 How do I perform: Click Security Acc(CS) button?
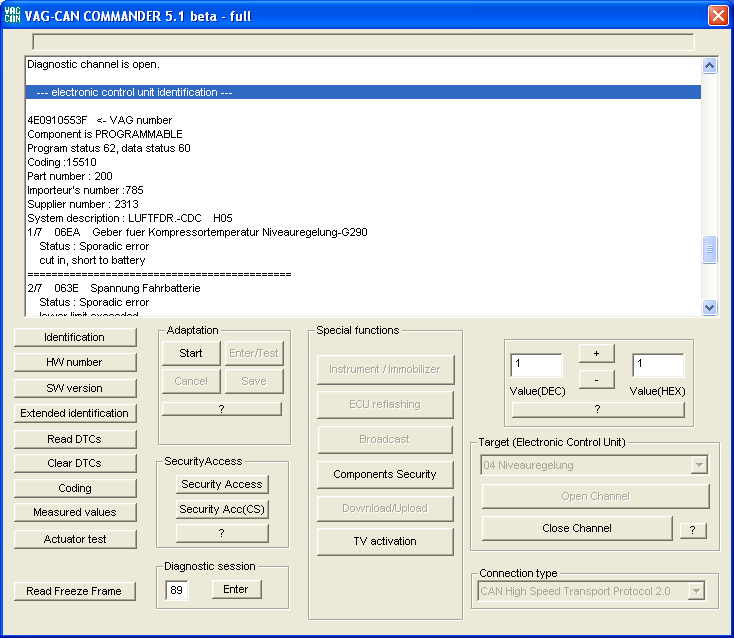[222, 509]
